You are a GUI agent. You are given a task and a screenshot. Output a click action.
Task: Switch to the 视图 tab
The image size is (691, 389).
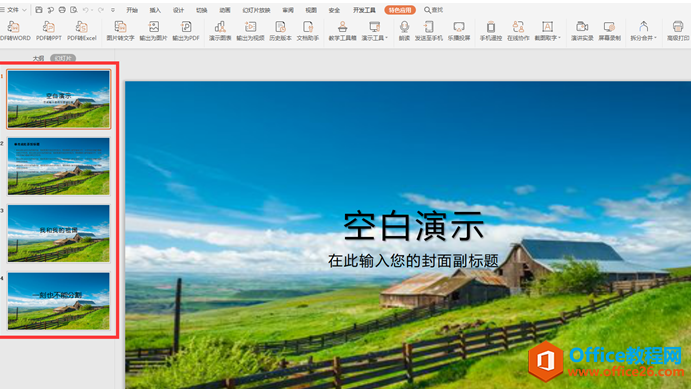[311, 10]
